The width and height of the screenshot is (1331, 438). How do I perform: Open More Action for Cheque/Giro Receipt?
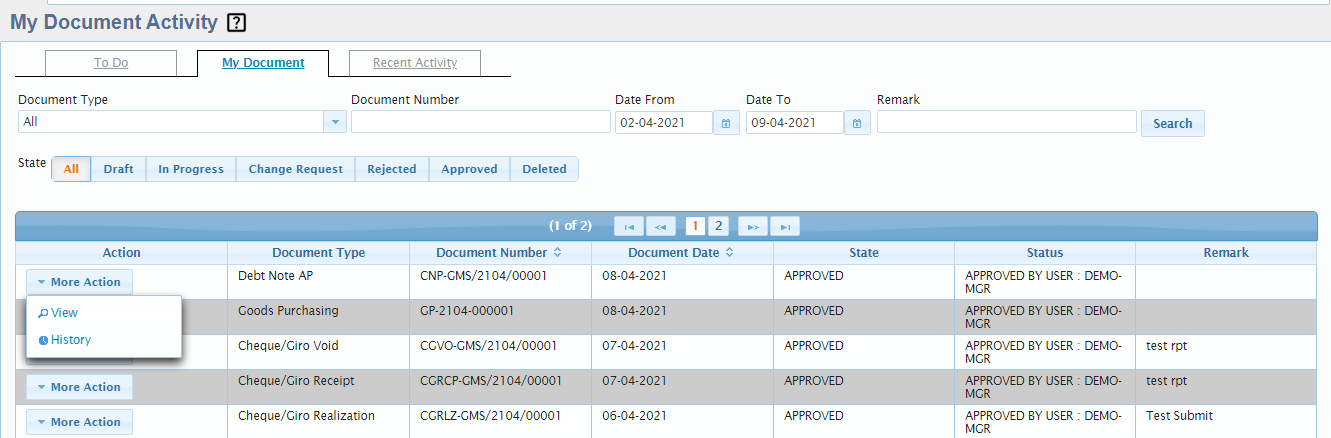tap(79, 387)
